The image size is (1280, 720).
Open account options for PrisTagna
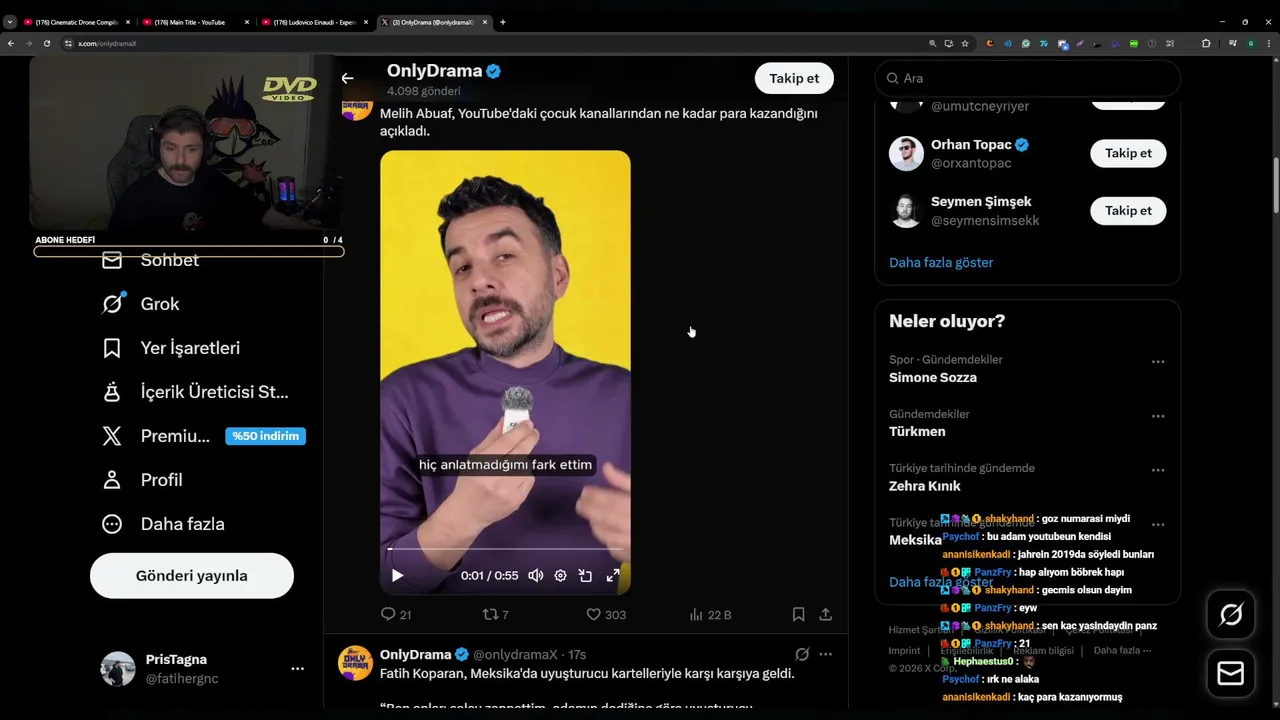[x=297, y=668]
